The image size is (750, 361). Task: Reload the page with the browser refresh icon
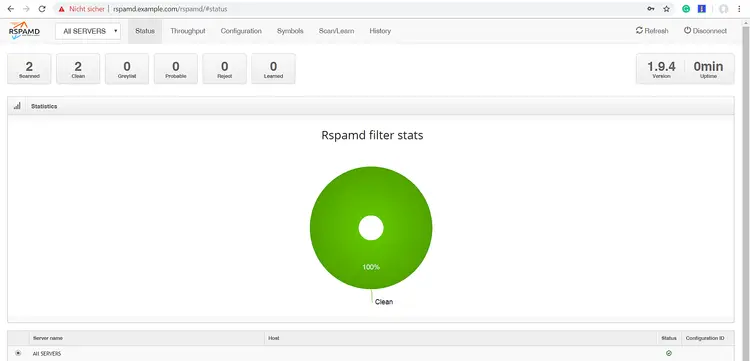(x=42, y=9)
